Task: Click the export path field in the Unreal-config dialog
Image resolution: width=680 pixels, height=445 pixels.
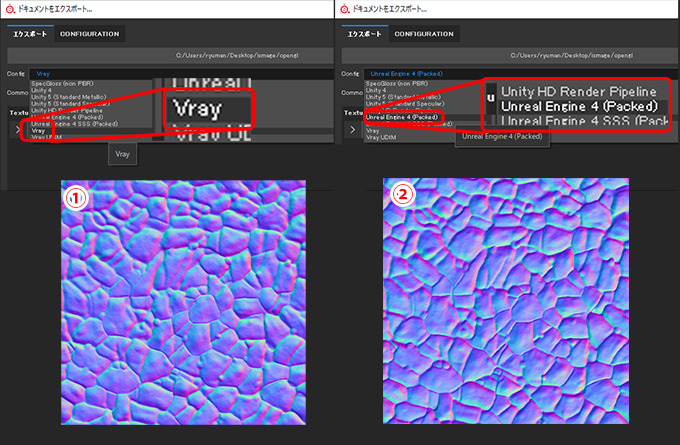Action: [x=510, y=56]
